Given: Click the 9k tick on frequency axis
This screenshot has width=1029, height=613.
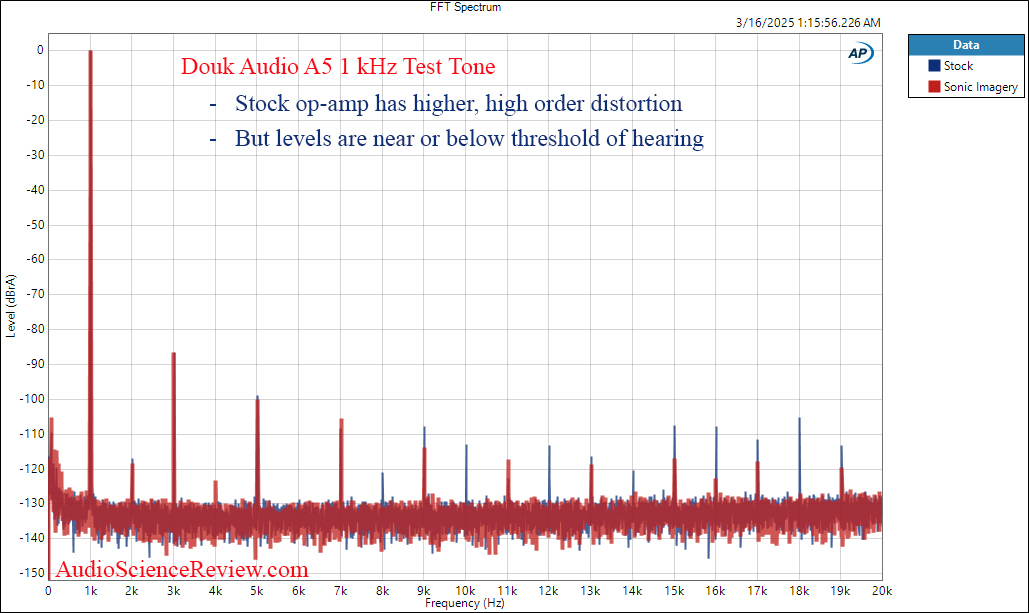Looking at the screenshot, I should click(424, 591).
